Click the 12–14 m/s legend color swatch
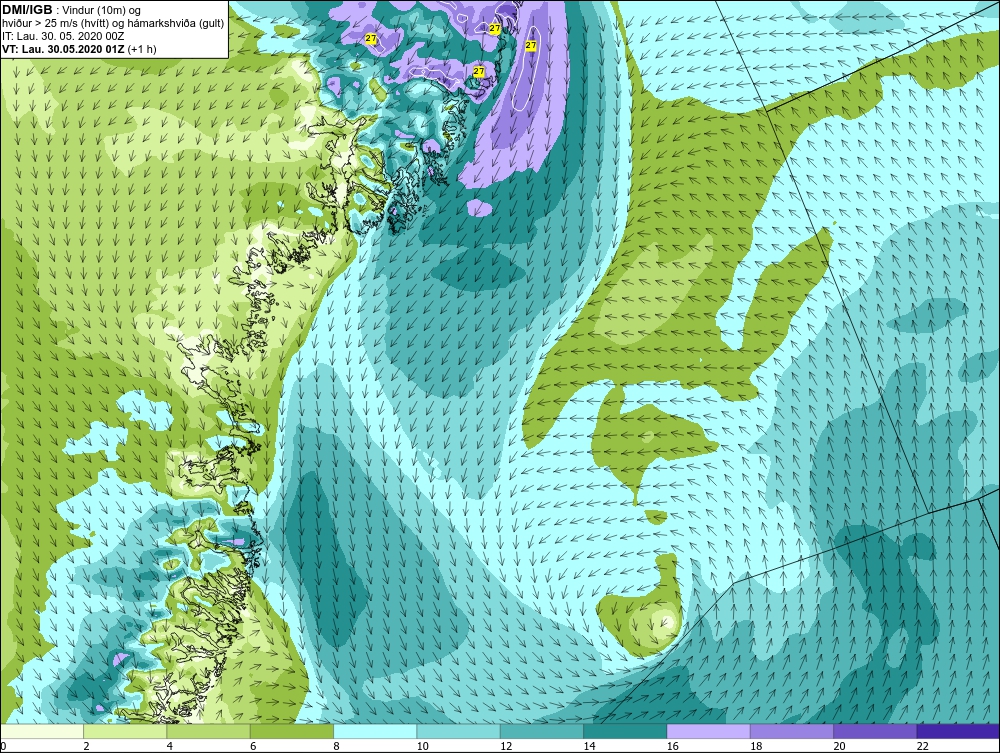The image size is (1000, 753). 541,731
